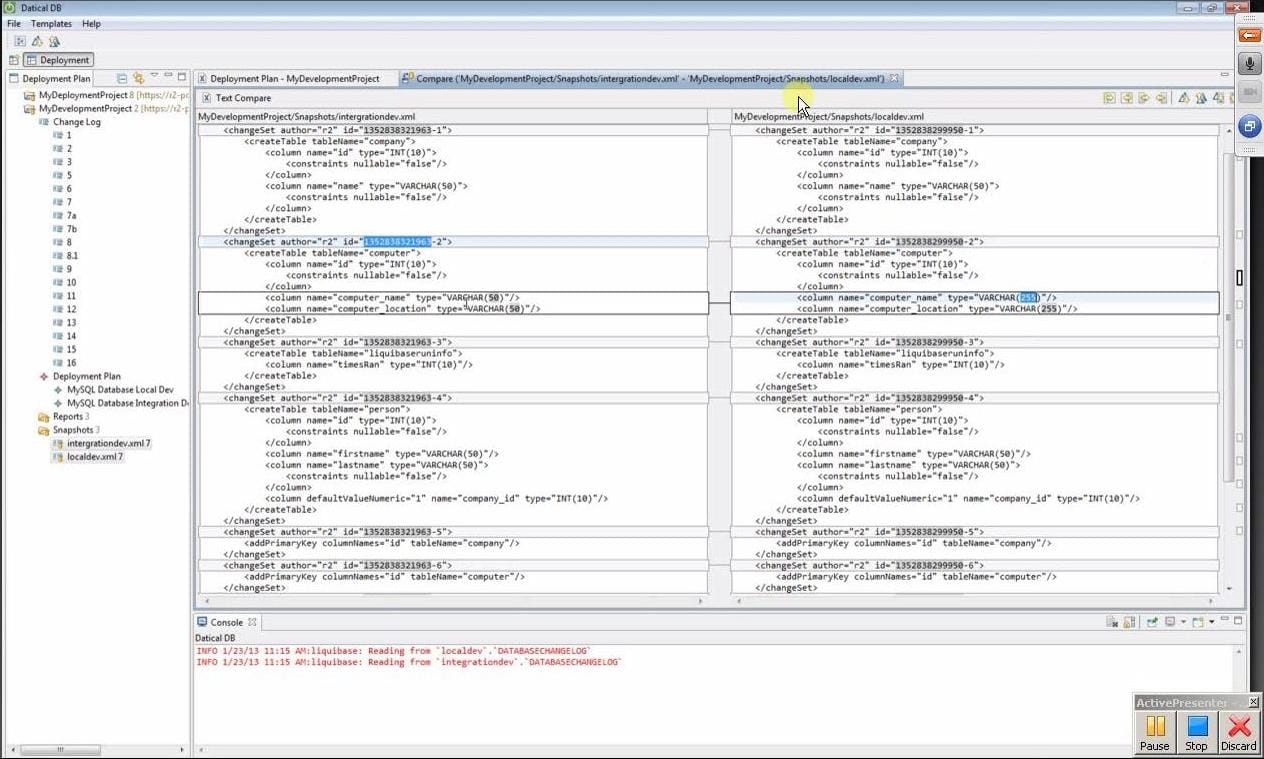Viewport: 1264px width, 759px height.
Task: Click the left pane horizontal scrollbar
Action: coord(450,601)
